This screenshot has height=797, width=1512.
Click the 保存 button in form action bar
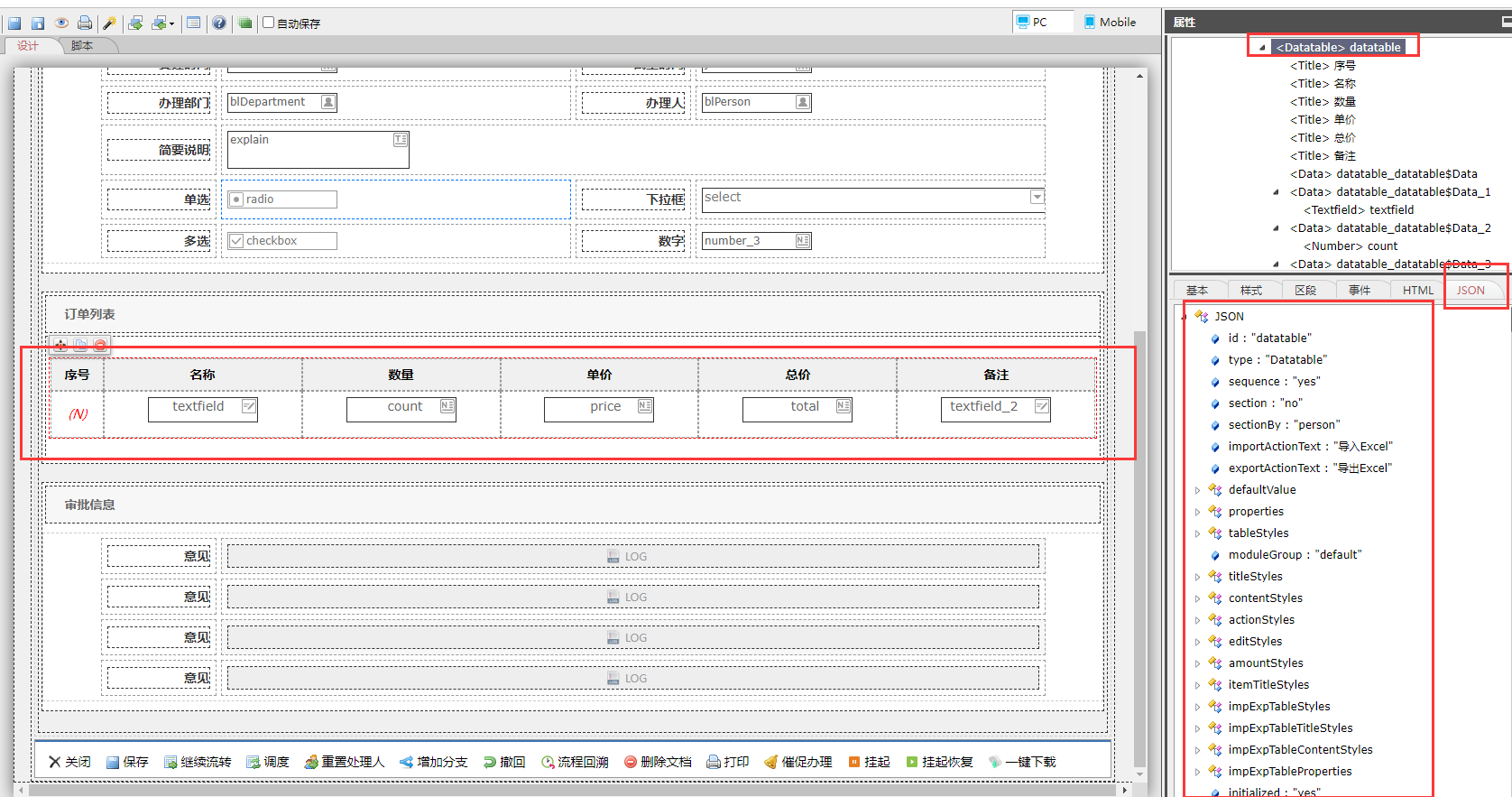click(x=127, y=762)
